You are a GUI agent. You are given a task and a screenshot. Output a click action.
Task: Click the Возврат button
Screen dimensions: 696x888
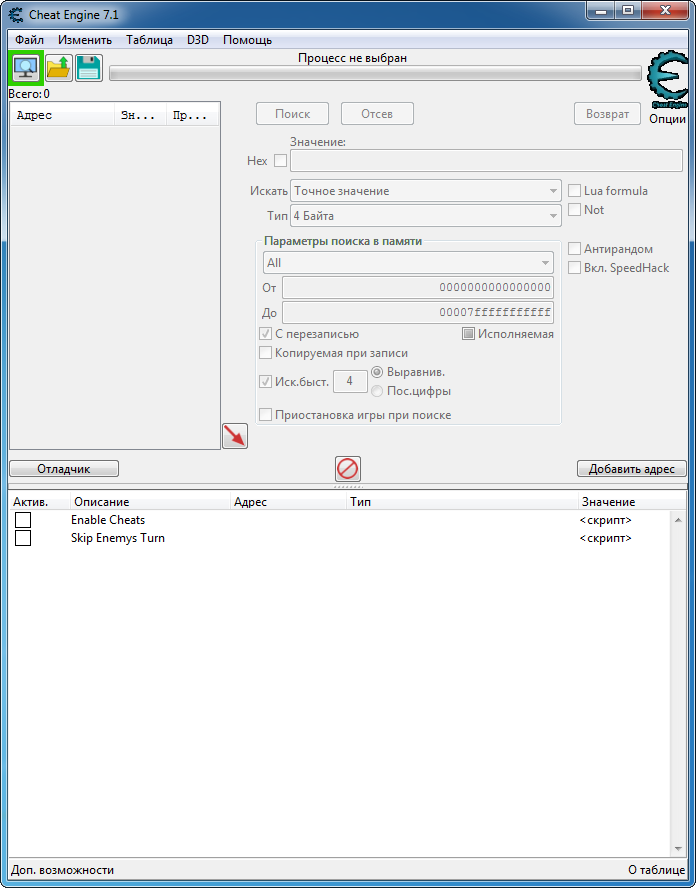(x=608, y=114)
